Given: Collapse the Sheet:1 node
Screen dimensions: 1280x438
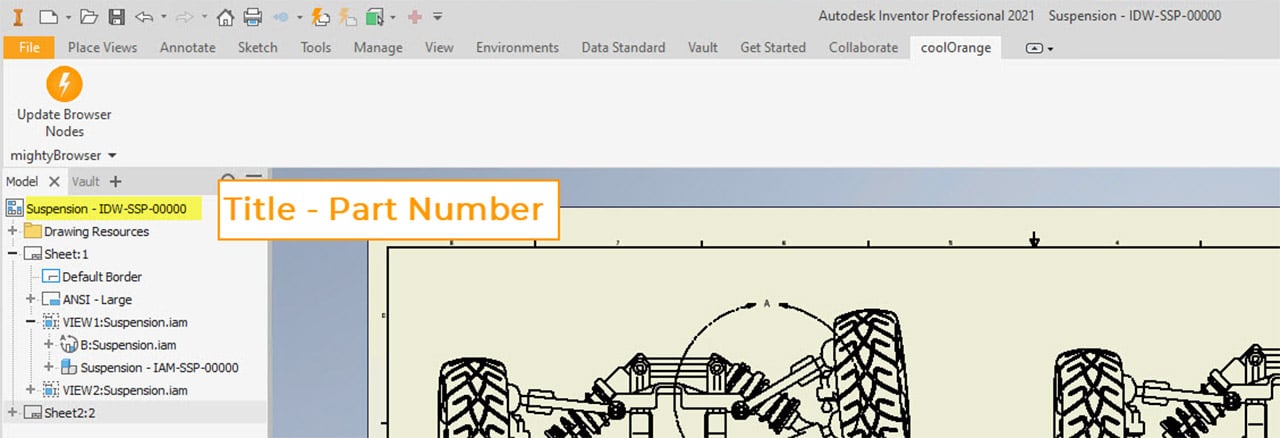Looking at the screenshot, I should click(12, 254).
